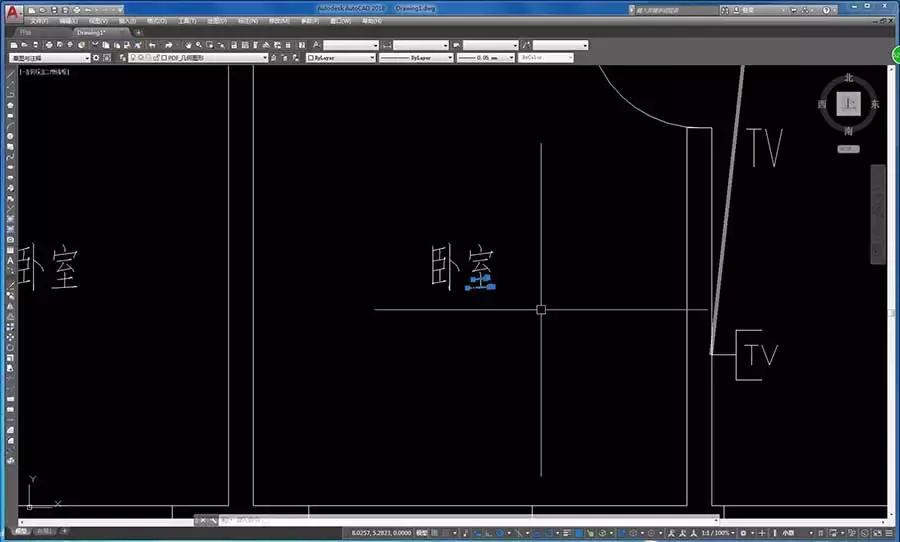
Task: Expand the ByLayer color dropdown
Action: [x=340, y=58]
